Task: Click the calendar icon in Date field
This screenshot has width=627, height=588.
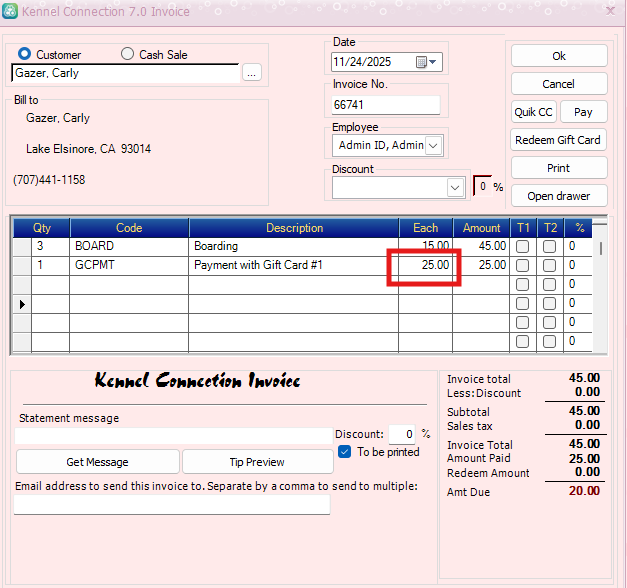Action: click(421, 62)
